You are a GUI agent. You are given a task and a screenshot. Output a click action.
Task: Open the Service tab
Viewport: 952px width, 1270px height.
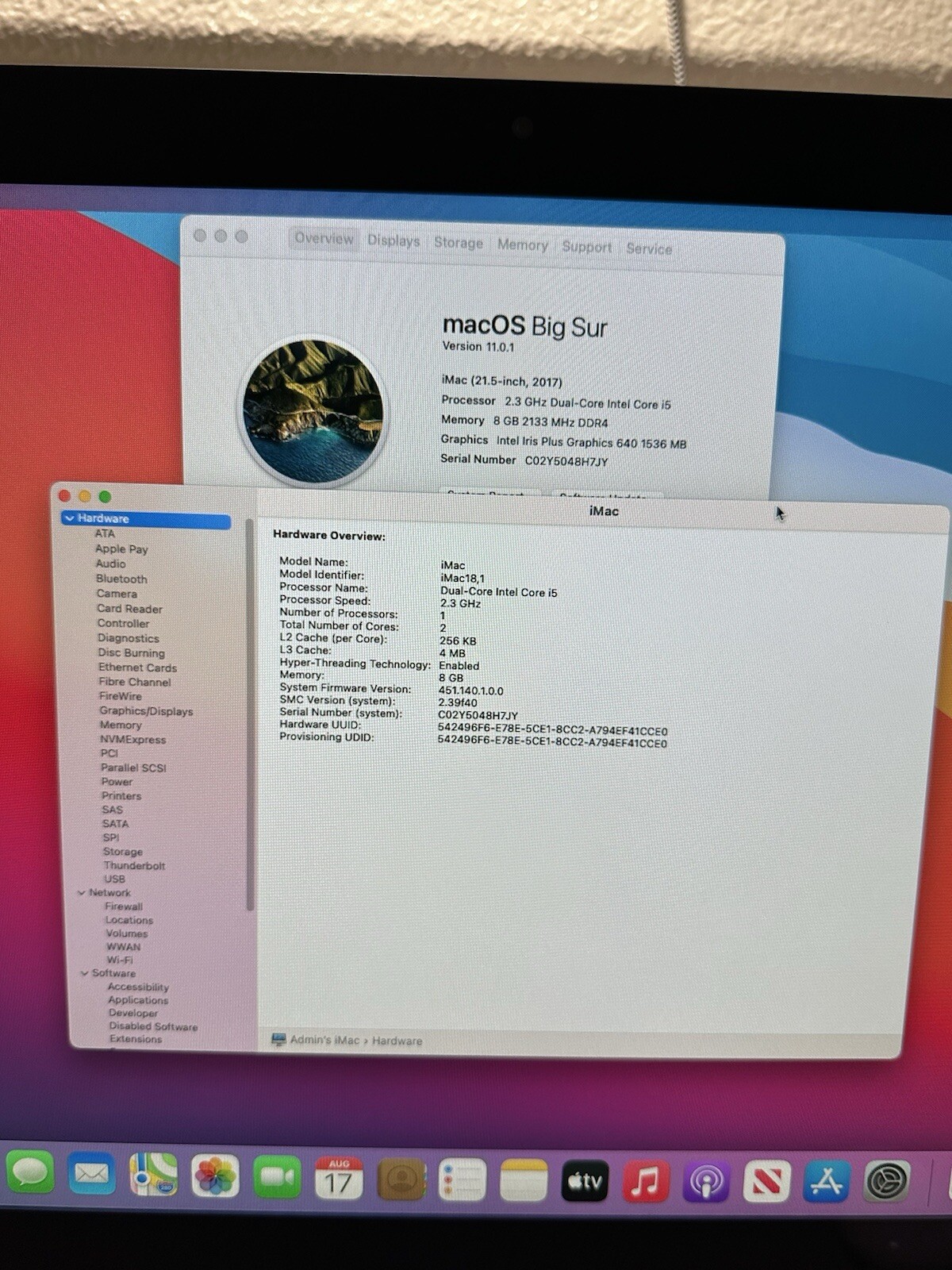coord(649,248)
